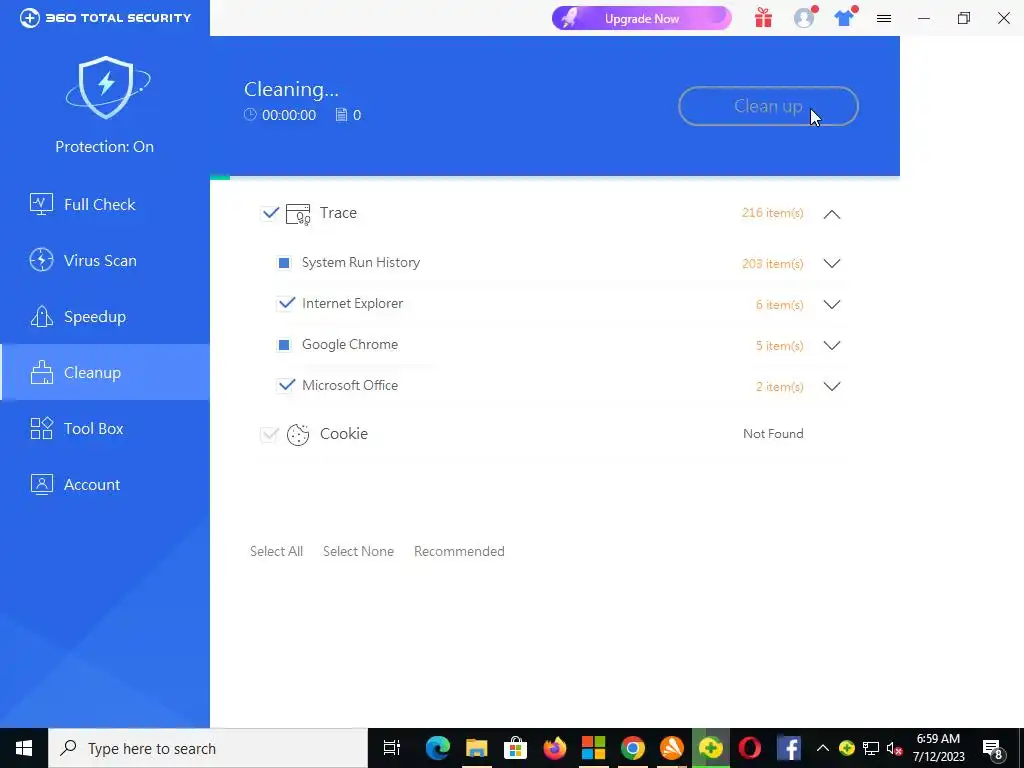Open Facebook app from the taskbar
Viewport: 1024px width, 768px height.
tap(789, 748)
